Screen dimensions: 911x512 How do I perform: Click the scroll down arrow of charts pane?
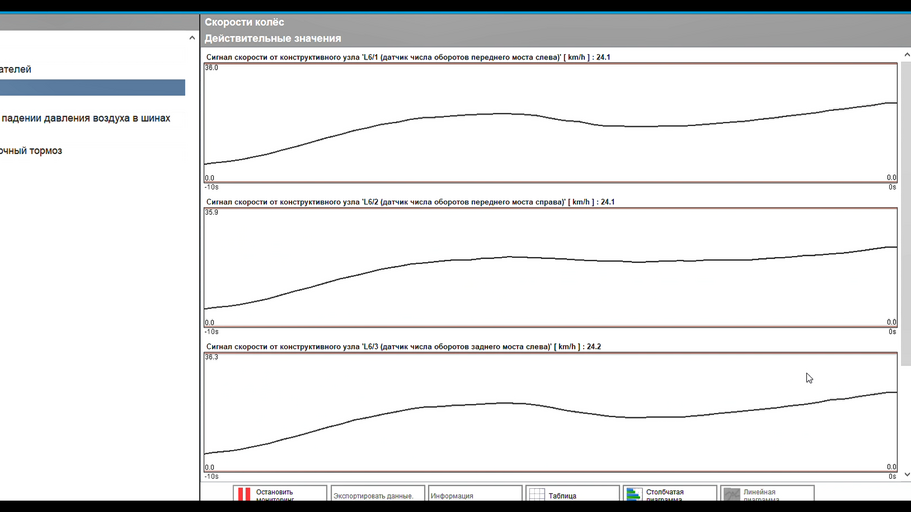pyautogui.click(x=906, y=475)
